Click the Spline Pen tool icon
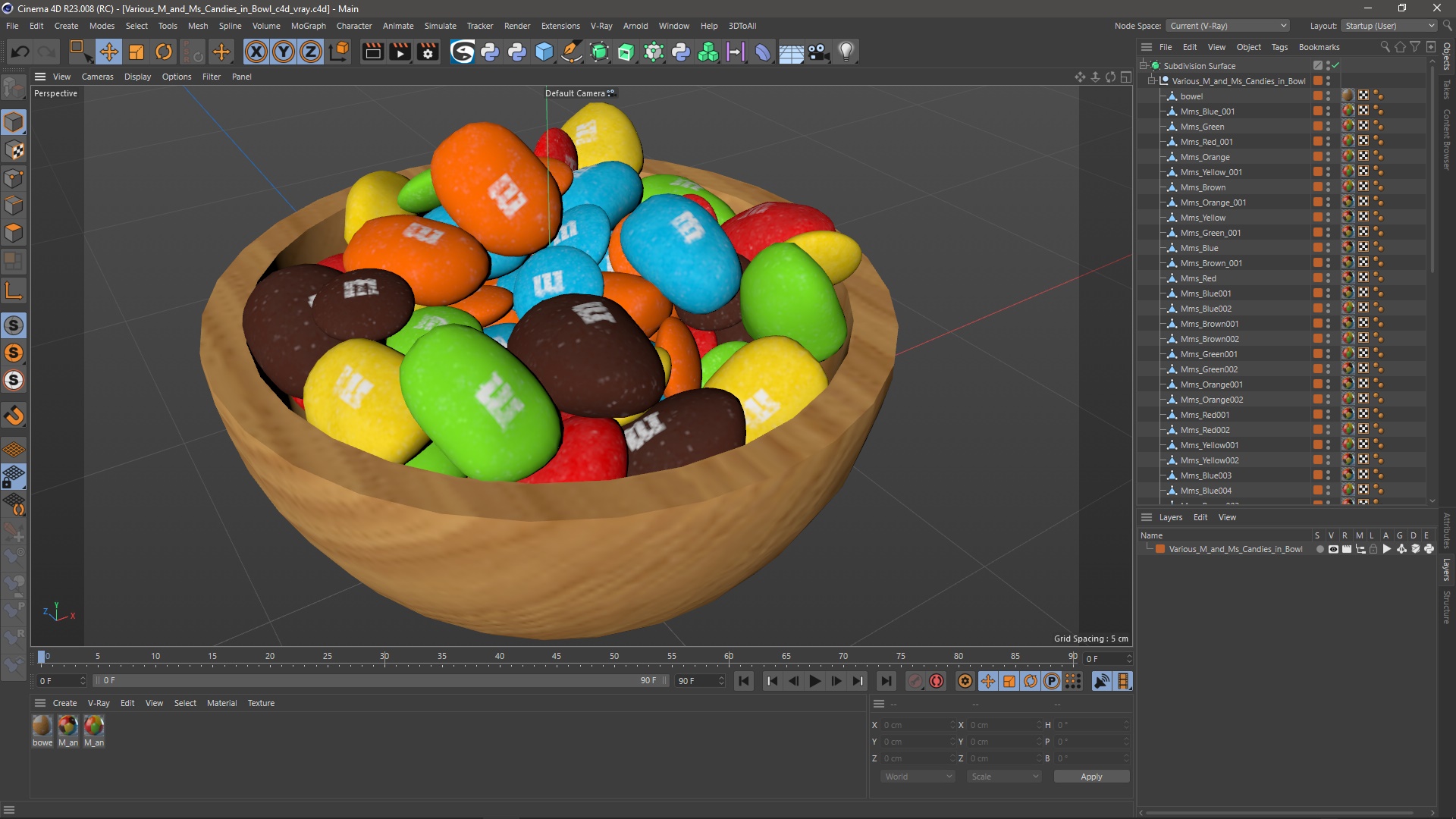This screenshot has height=819, width=1456. (x=572, y=52)
